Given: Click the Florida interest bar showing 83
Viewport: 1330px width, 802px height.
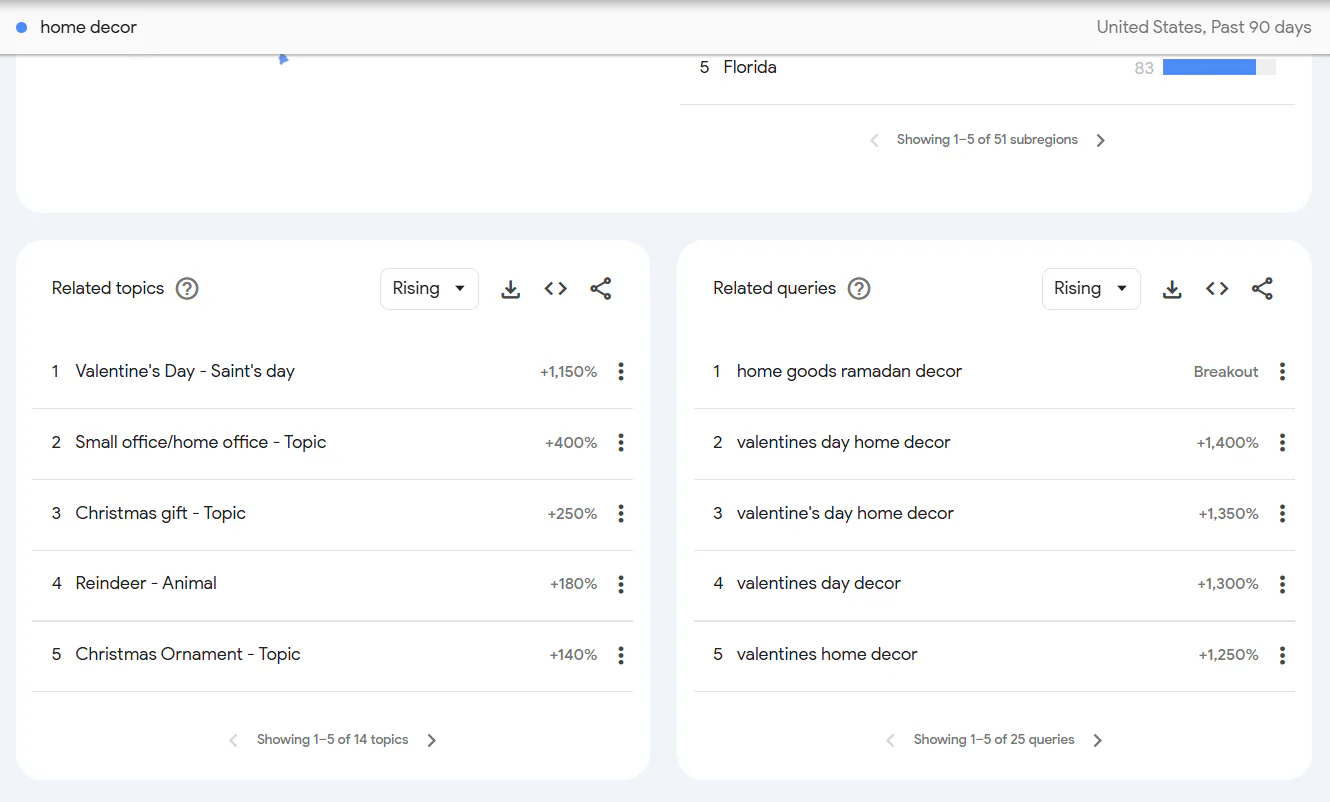Looking at the screenshot, I should [1219, 67].
